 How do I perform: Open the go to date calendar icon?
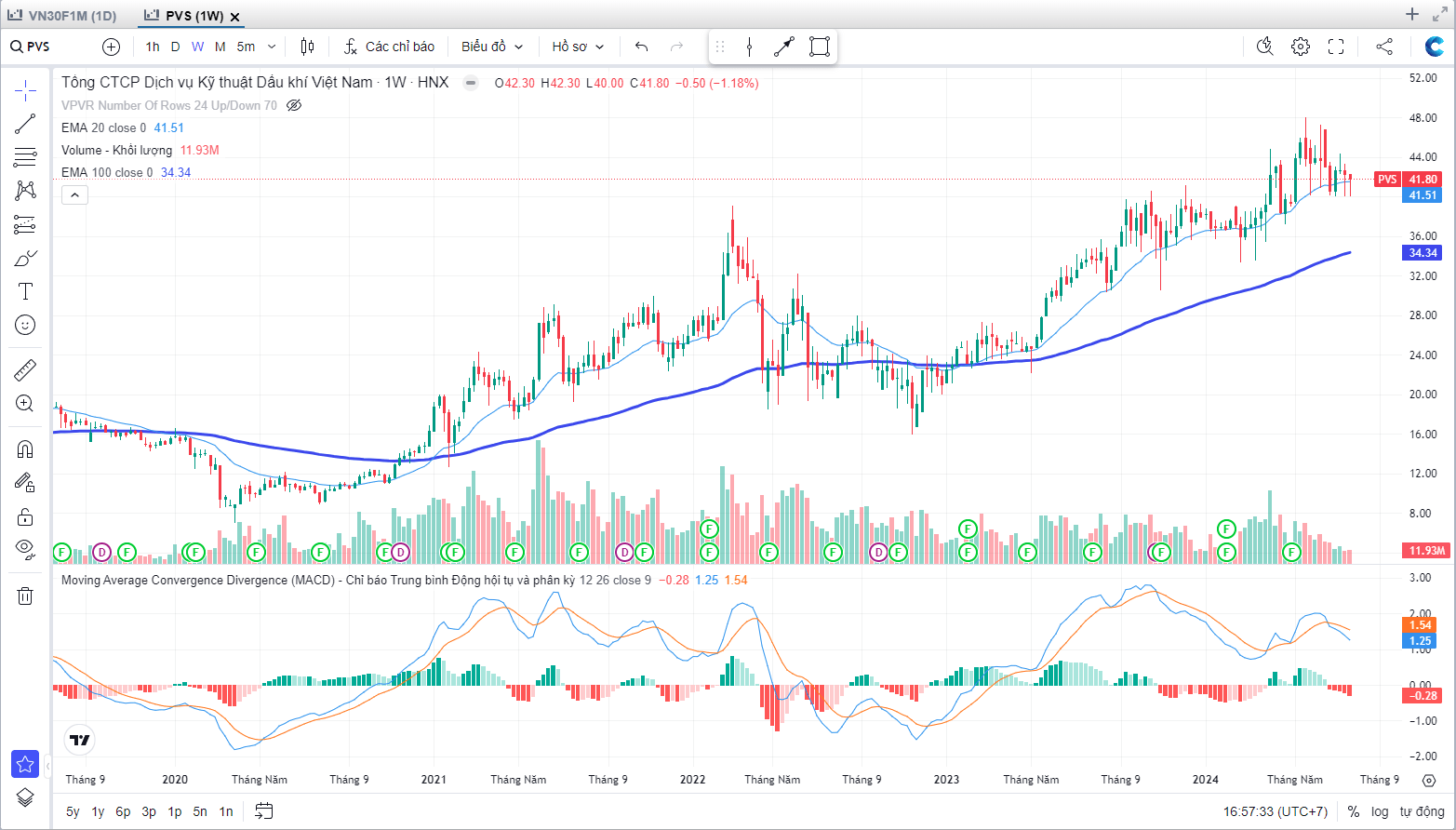[x=264, y=811]
